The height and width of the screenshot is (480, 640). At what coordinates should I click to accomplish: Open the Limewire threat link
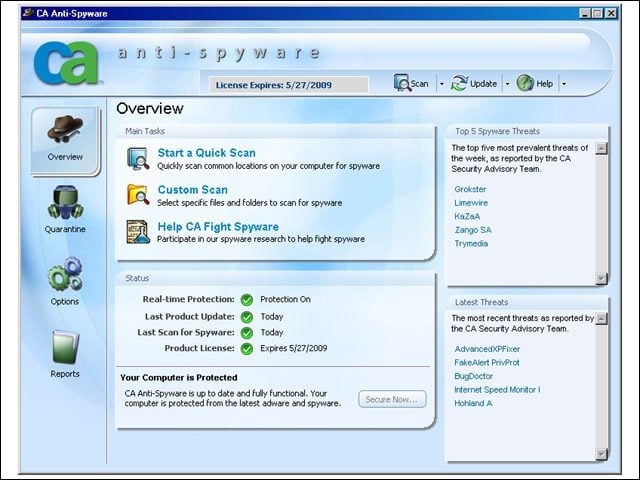pos(471,203)
